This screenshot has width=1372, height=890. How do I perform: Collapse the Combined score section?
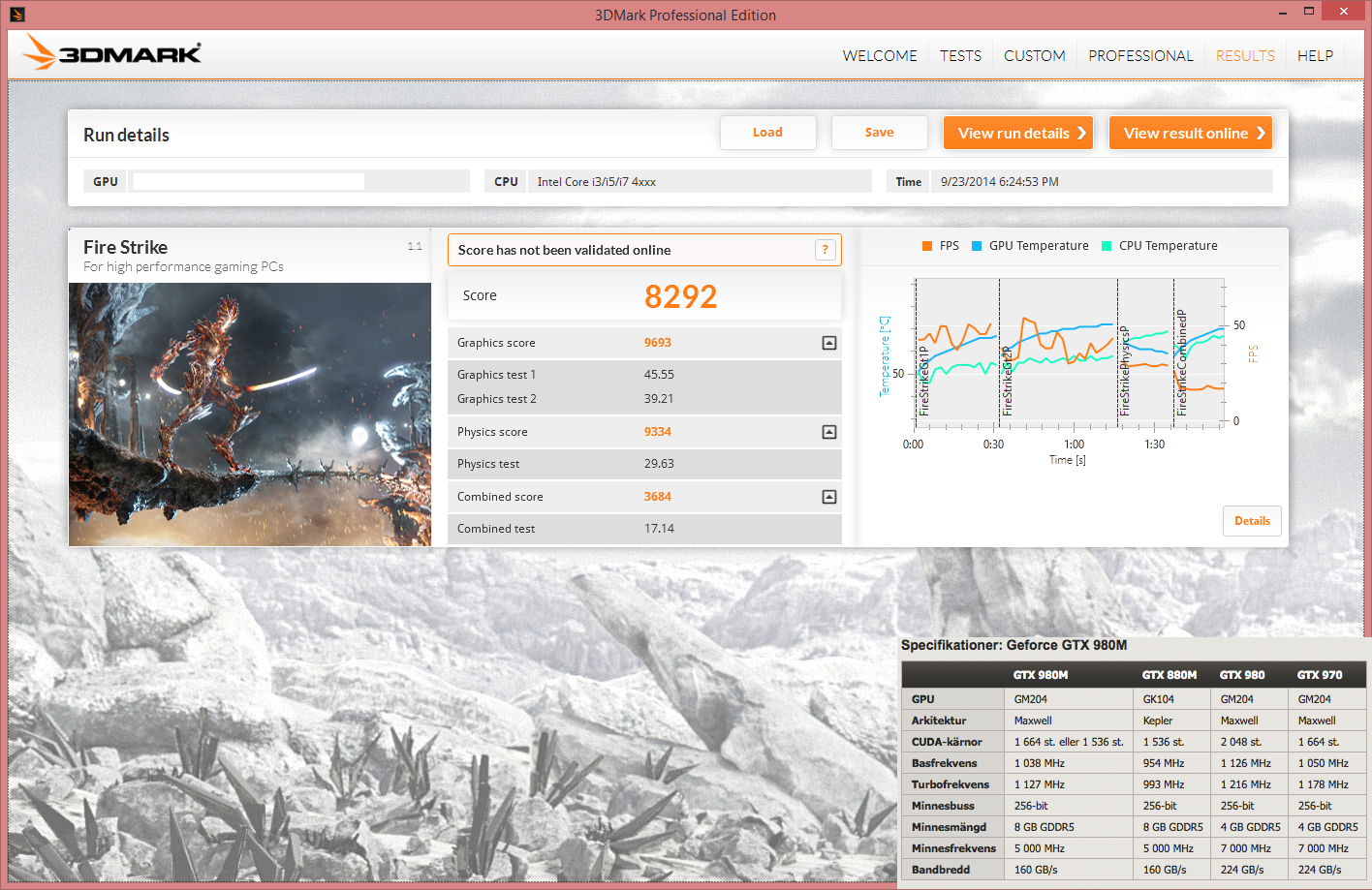(x=829, y=497)
